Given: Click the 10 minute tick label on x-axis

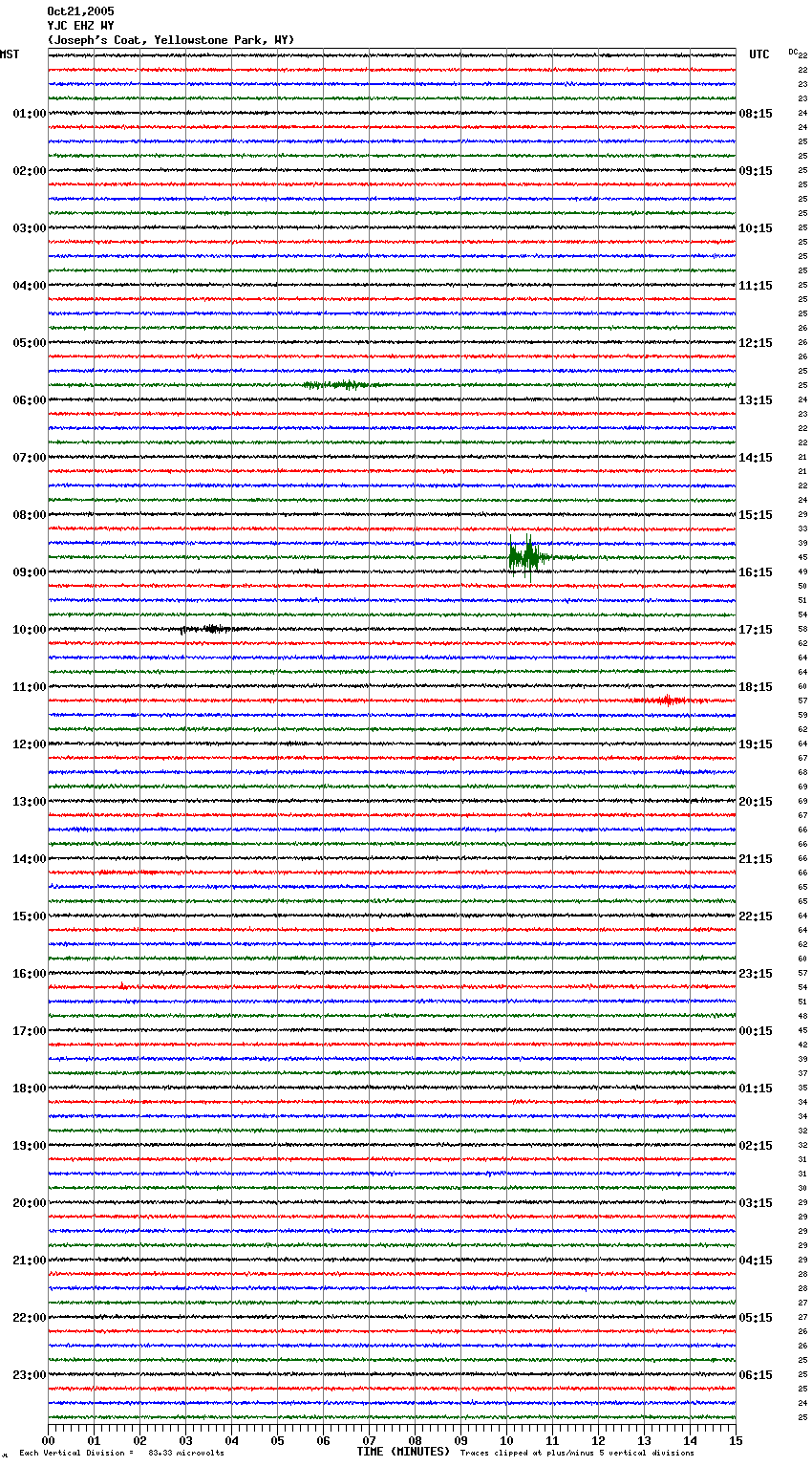Looking at the screenshot, I should 506,1440.
